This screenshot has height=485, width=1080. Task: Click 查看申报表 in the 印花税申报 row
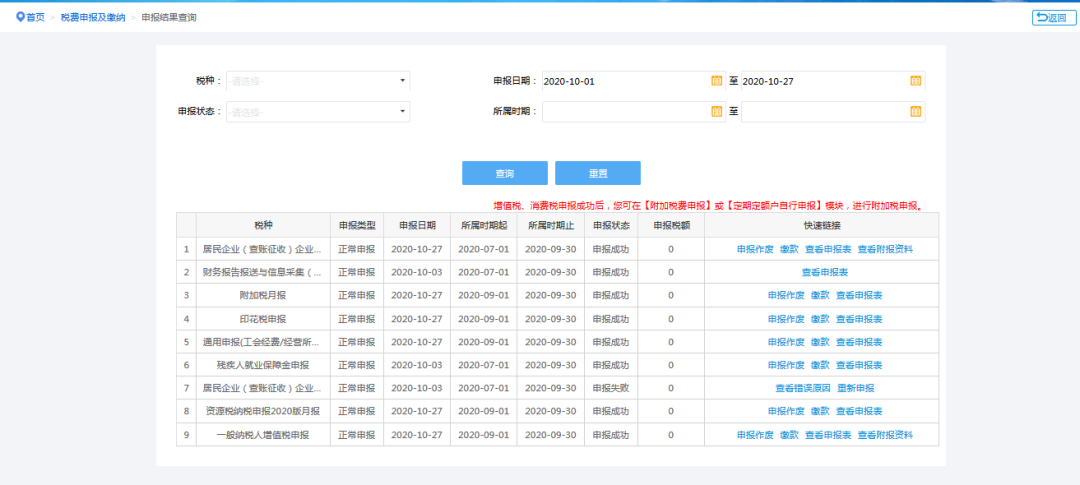[859, 319]
